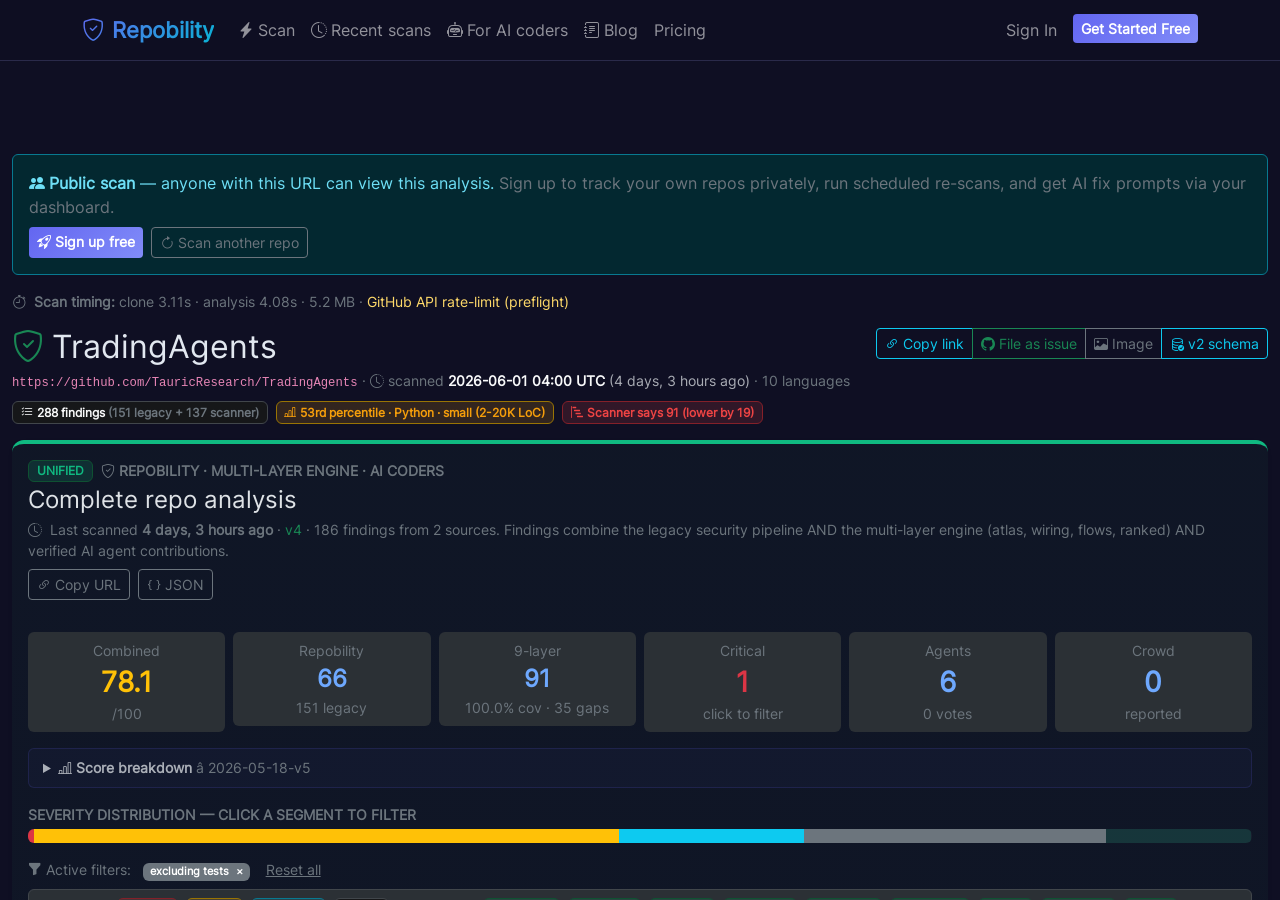Image resolution: width=1280 pixels, height=900 pixels.
Task: Click the green v4 version label
Action: 293,530
